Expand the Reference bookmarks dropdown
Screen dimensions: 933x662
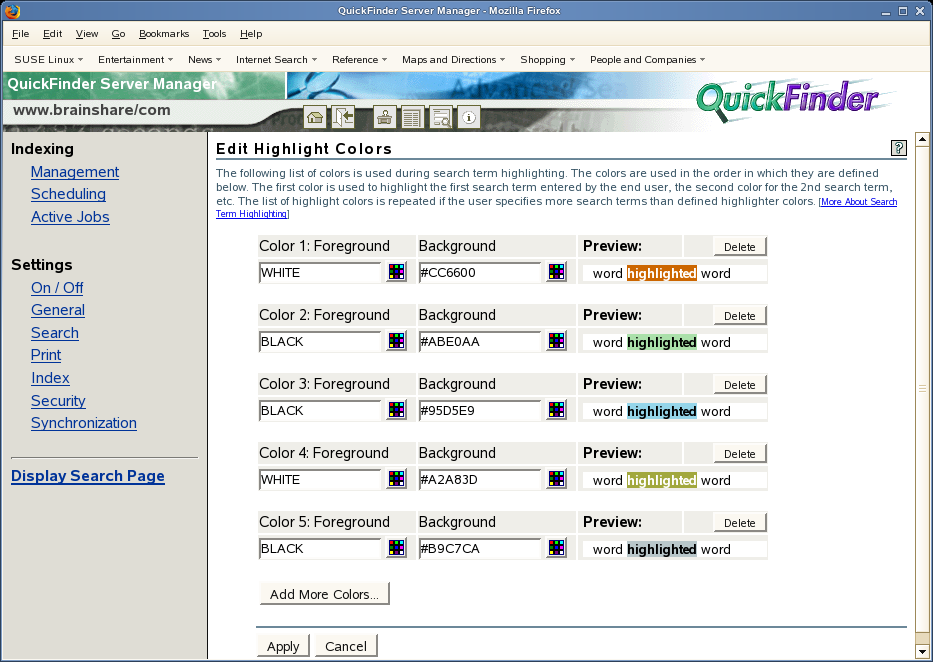point(360,59)
